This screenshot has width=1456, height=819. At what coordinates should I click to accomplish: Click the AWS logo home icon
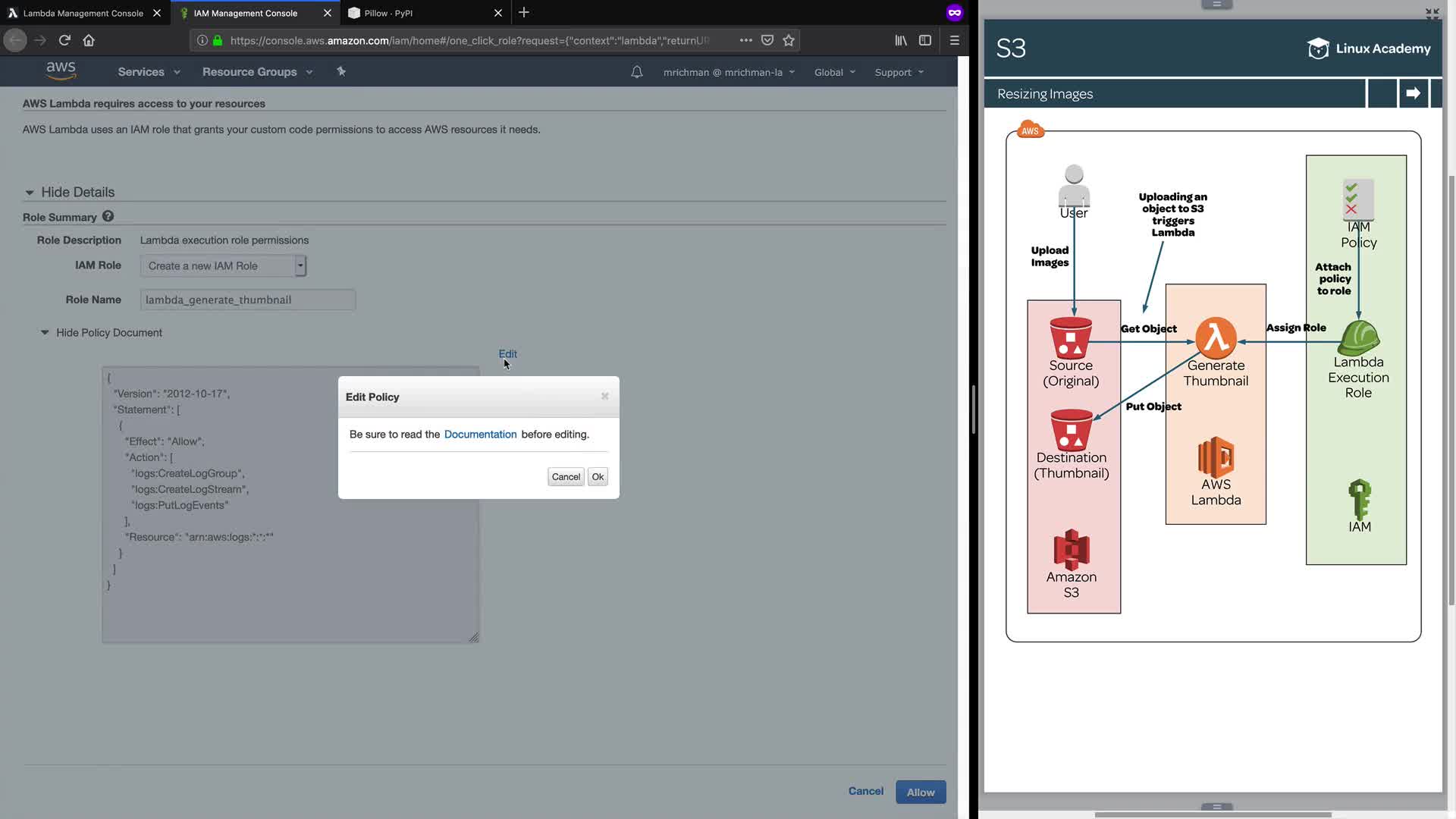coord(61,71)
